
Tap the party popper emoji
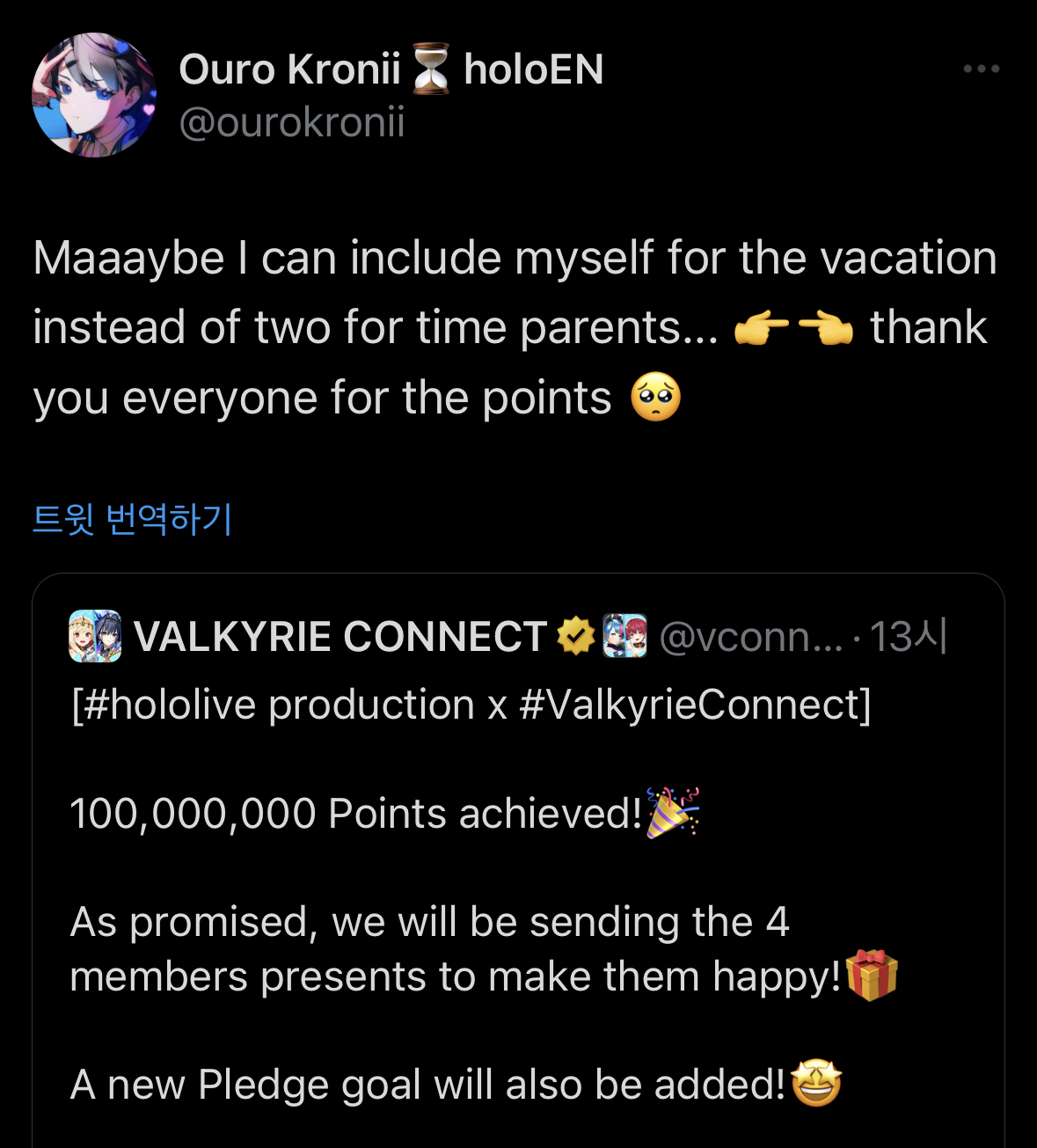tap(673, 812)
